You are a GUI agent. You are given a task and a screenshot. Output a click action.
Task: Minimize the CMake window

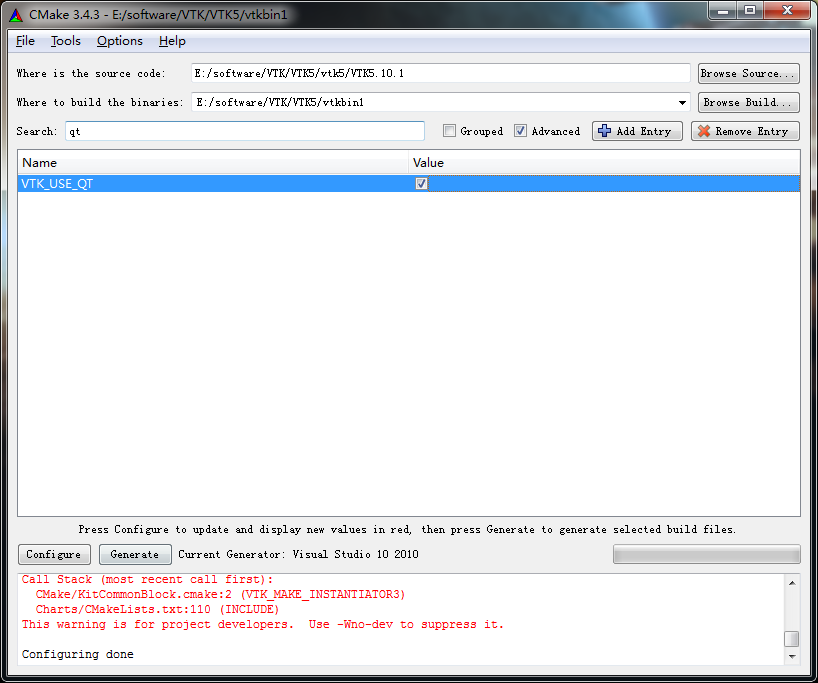723,10
